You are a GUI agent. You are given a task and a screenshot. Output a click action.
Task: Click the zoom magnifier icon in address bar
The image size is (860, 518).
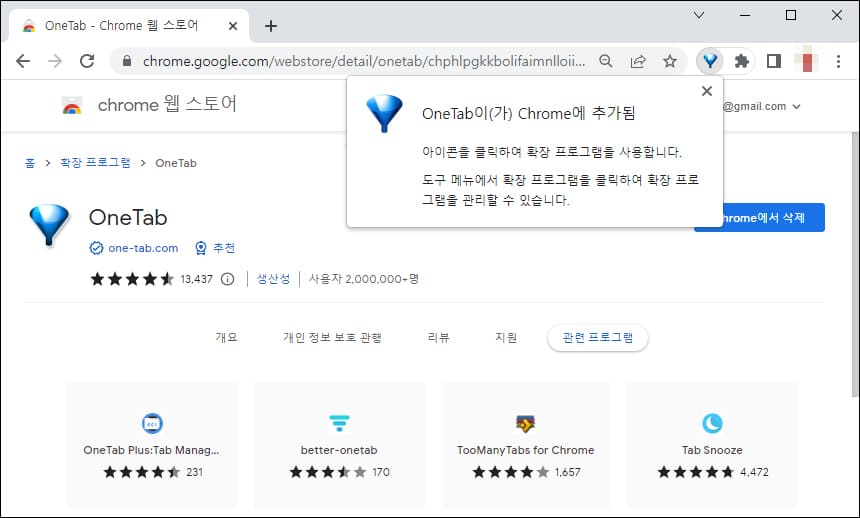[606, 61]
